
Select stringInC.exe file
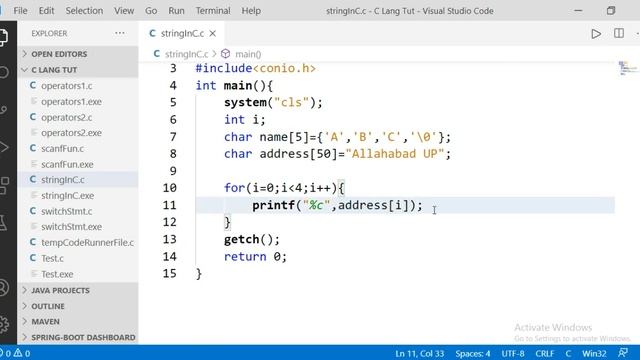tap(78, 196)
